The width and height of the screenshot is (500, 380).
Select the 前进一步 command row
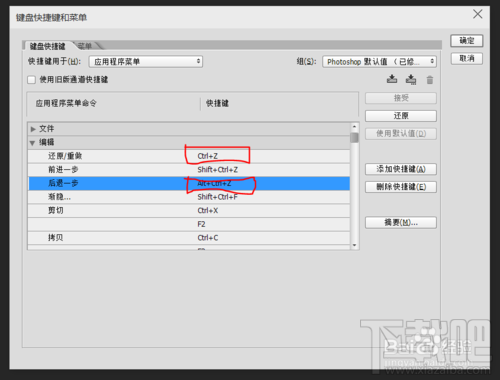pyautogui.click(x=189, y=170)
